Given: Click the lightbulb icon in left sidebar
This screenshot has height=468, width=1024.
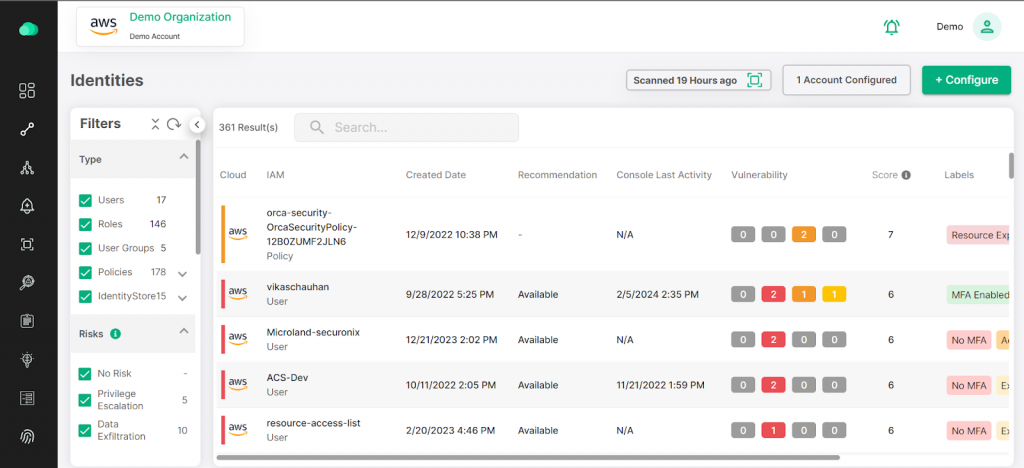Looking at the screenshot, I should pyautogui.click(x=27, y=360).
